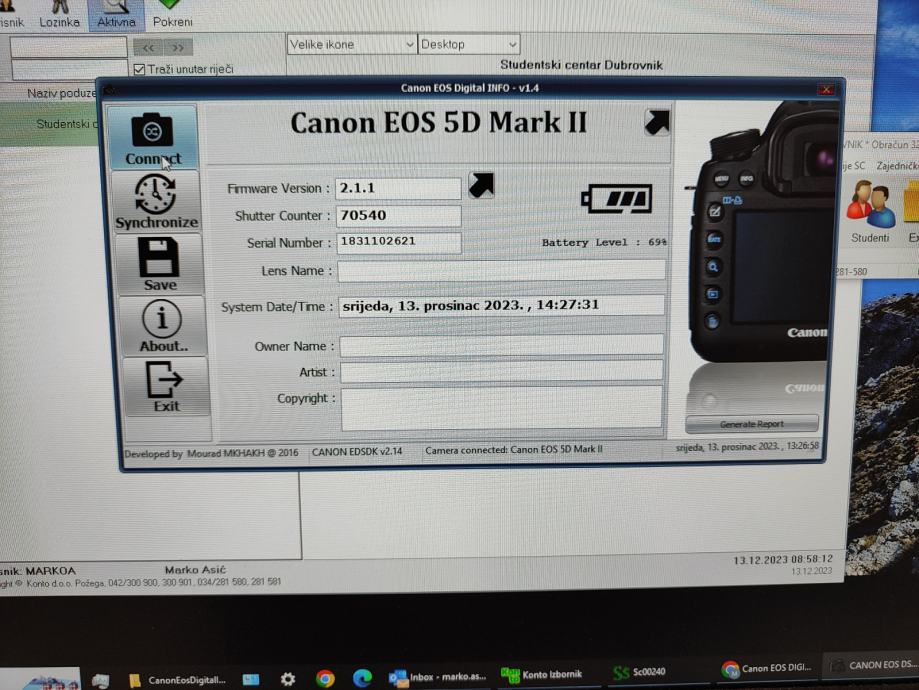This screenshot has width=919, height=690.
Task: Click the Pokreni toolbar icon
Action: (x=172, y=15)
